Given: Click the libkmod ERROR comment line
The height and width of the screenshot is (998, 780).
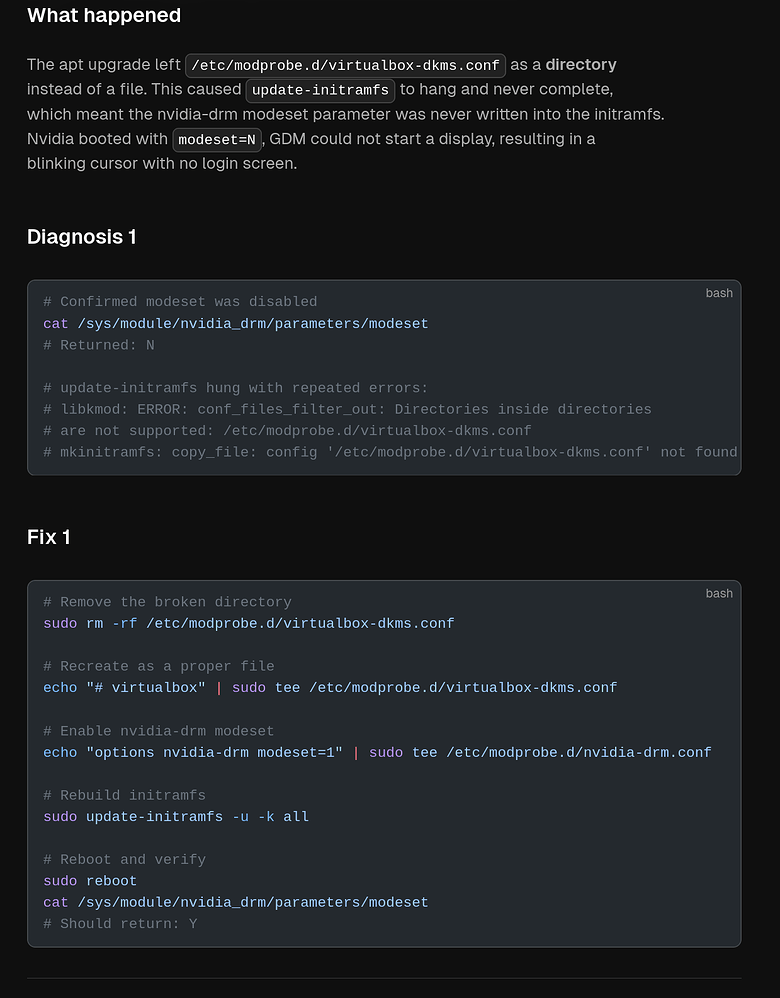Looking at the screenshot, I should 347,409.
